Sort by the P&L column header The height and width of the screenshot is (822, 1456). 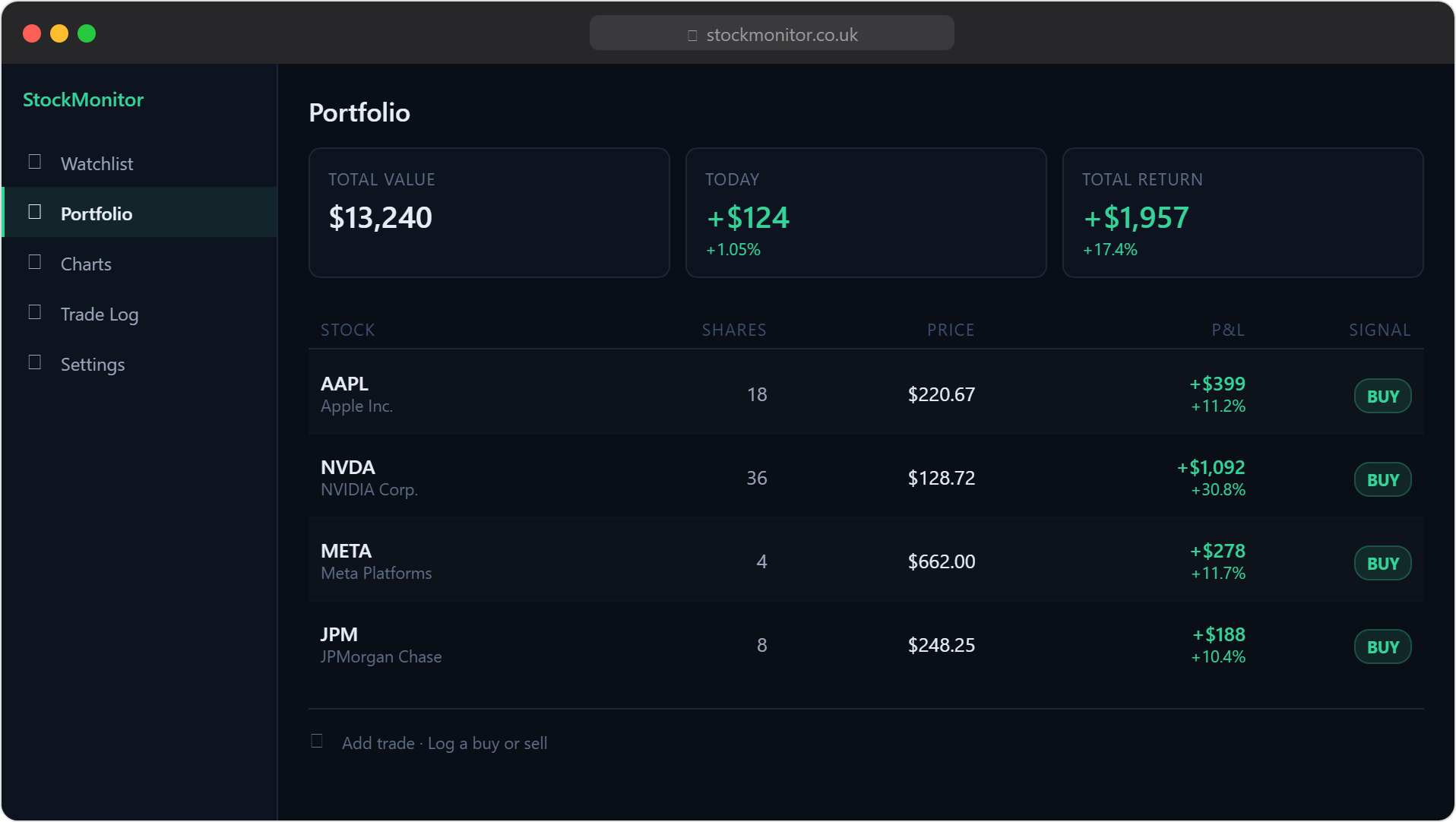coord(1228,330)
